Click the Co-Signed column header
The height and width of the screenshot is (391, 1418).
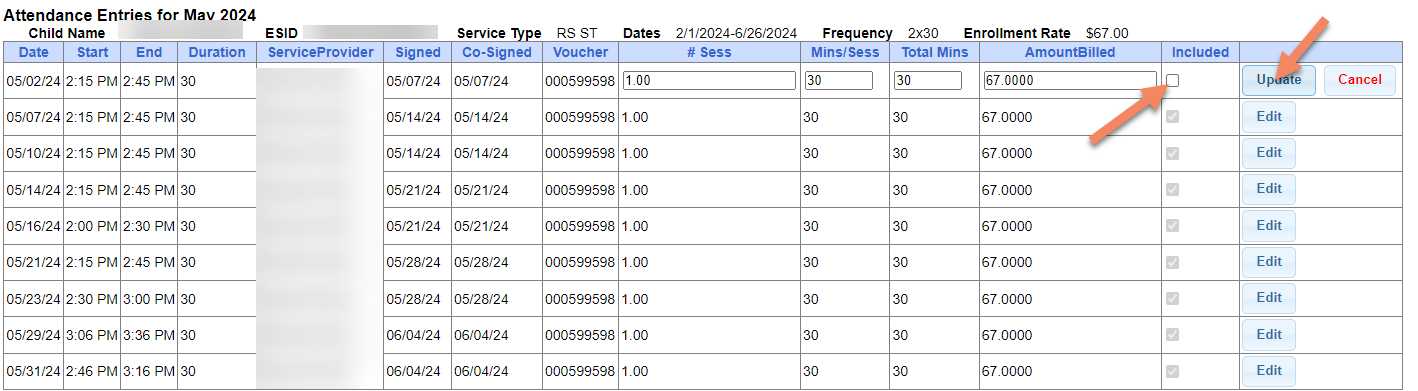(497, 52)
